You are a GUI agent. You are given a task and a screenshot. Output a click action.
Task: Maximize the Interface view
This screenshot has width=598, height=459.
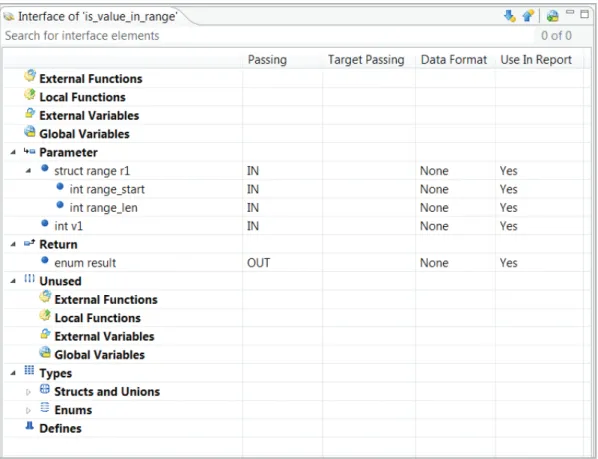coord(584,14)
